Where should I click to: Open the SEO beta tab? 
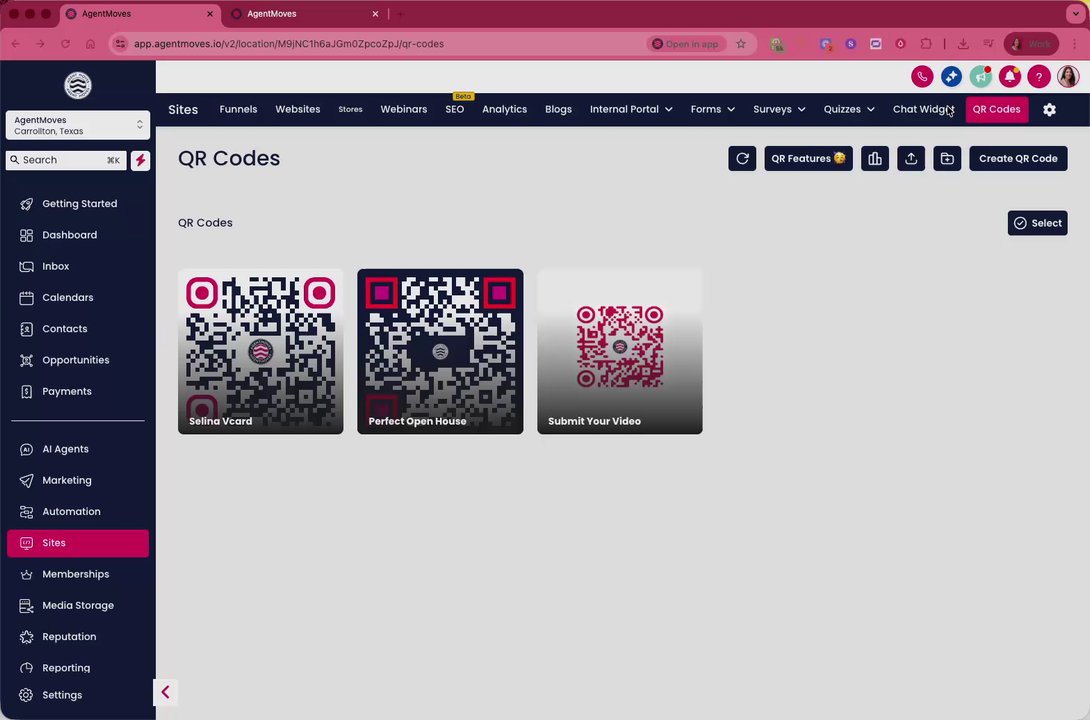point(455,109)
